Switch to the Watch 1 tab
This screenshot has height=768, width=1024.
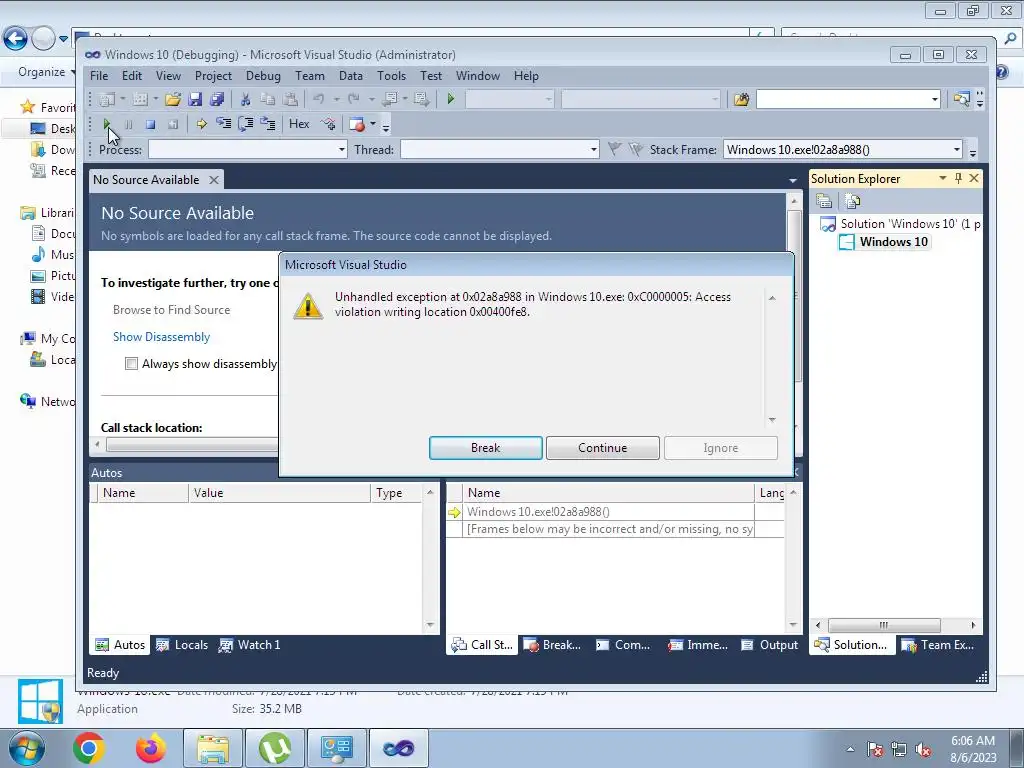[249, 645]
